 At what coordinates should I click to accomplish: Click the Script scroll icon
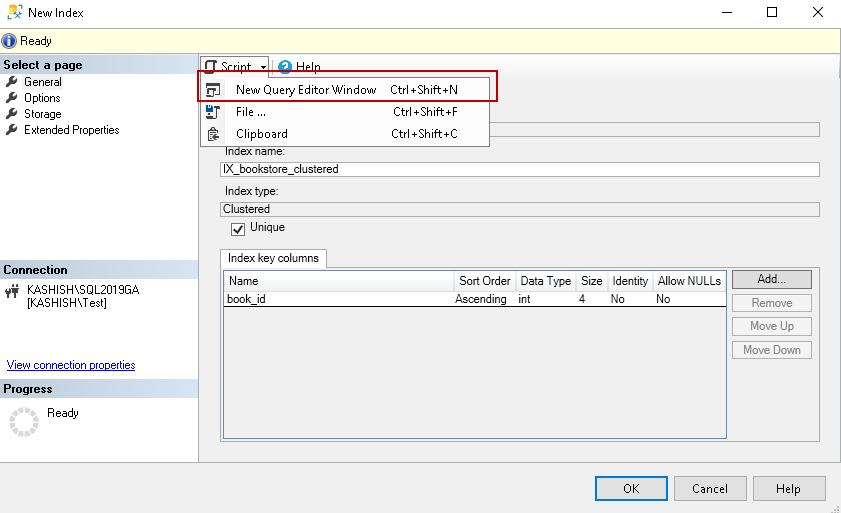[x=211, y=67]
